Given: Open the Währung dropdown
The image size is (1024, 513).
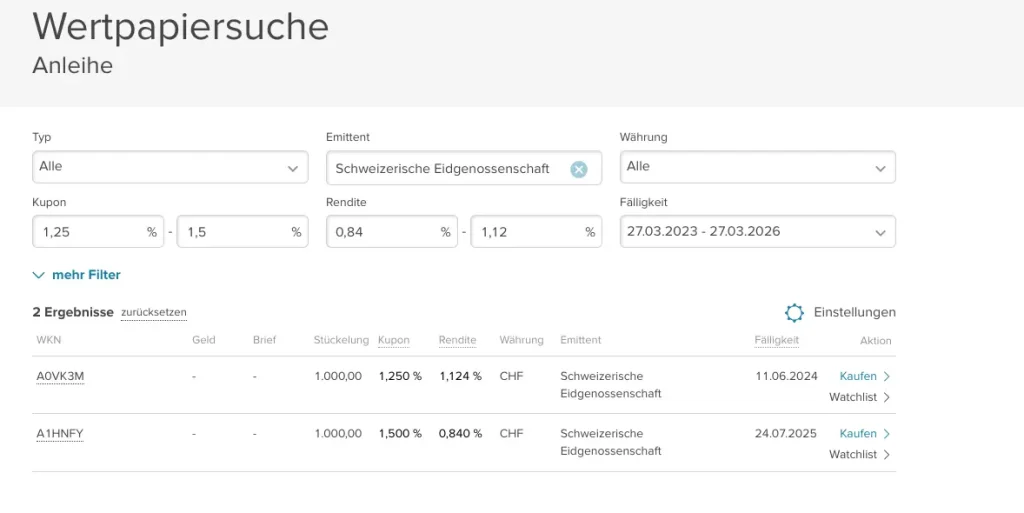Looking at the screenshot, I should pyautogui.click(x=757, y=167).
